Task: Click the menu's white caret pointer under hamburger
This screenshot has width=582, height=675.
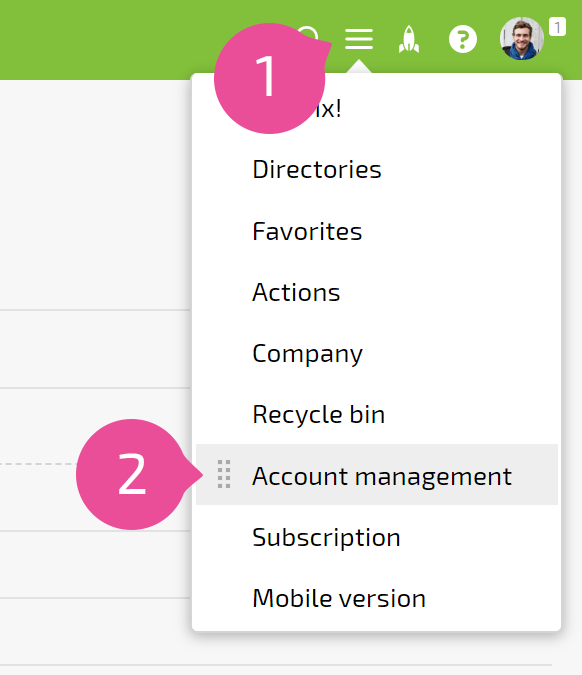Action: (x=359, y=67)
